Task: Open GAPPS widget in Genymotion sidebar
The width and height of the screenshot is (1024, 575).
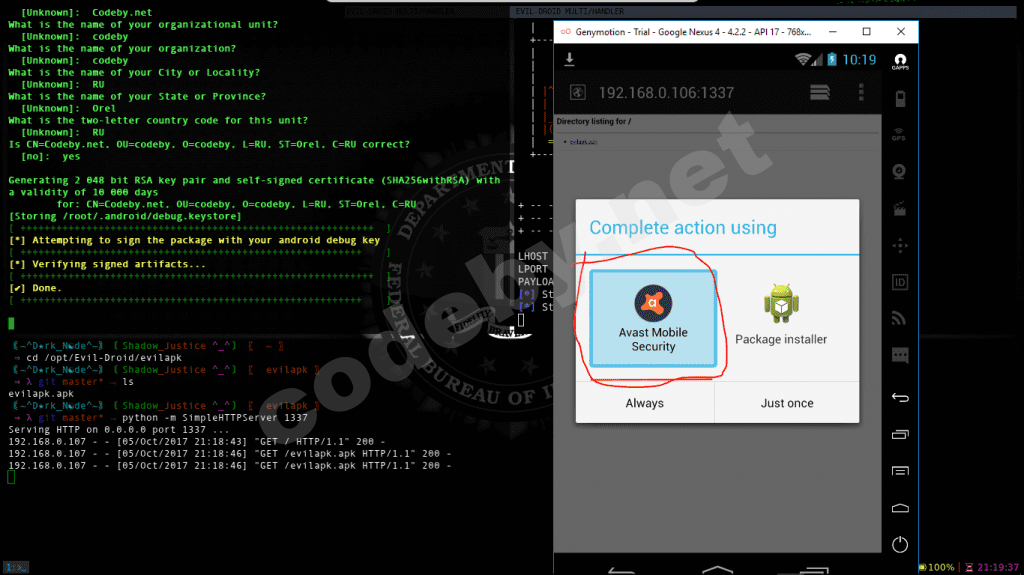Action: (x=900, y=62)
